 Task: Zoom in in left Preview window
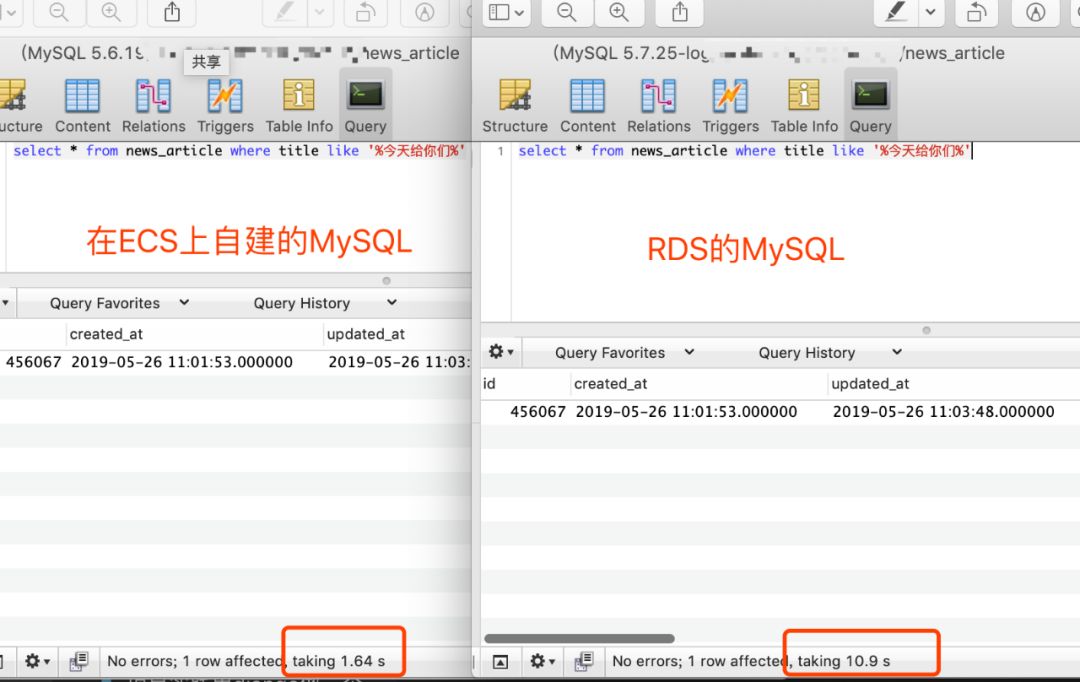tap(111, 12)
